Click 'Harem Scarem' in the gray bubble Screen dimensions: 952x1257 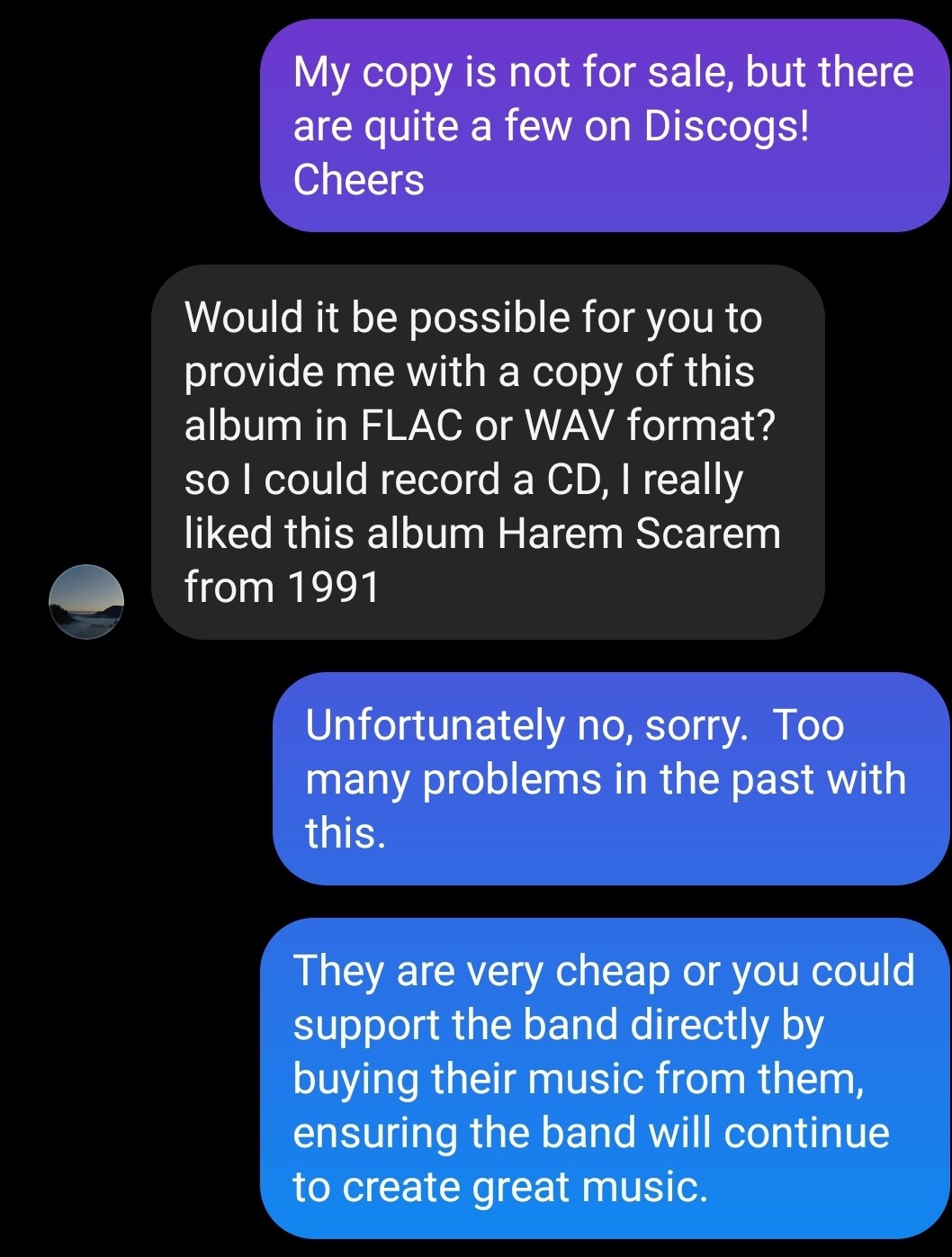(x=639, y=533)
